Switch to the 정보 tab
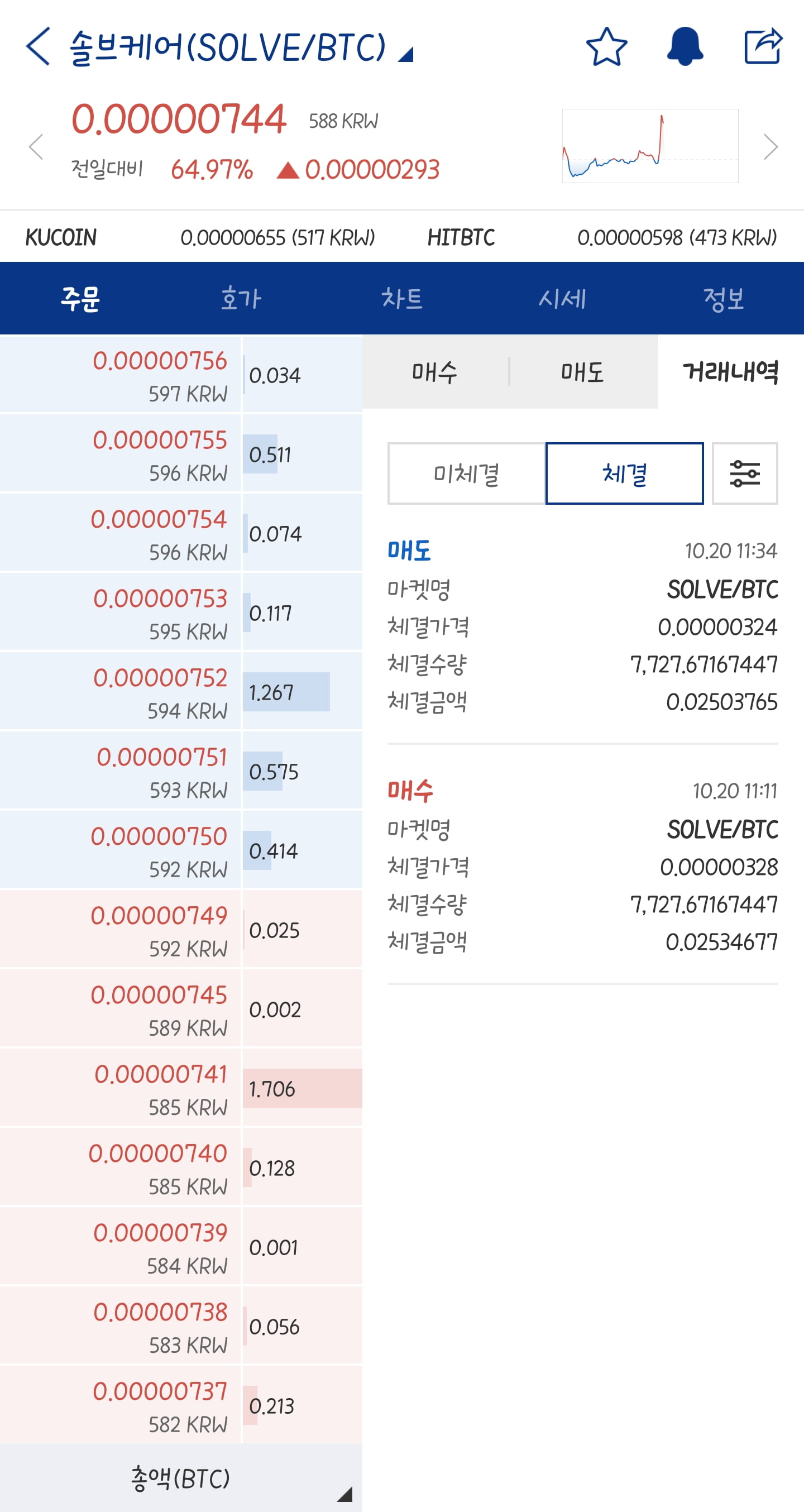Viewport: 804px width, 1512px height. [724, 298]
